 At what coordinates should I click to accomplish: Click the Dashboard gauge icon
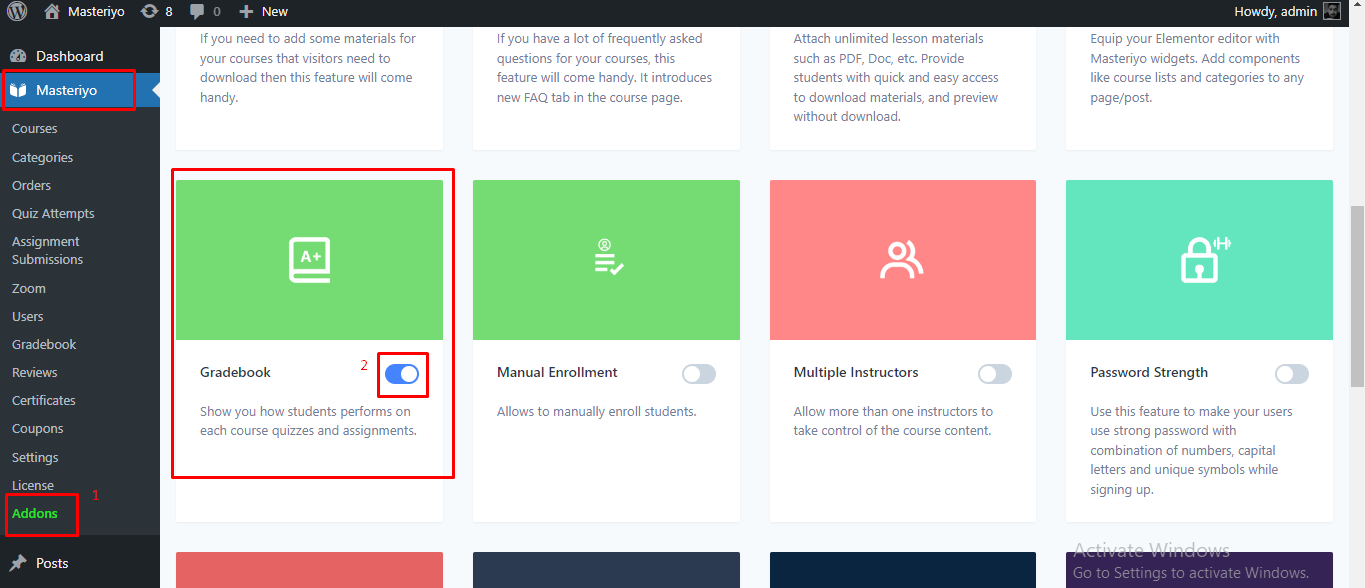tap(18, 56)
